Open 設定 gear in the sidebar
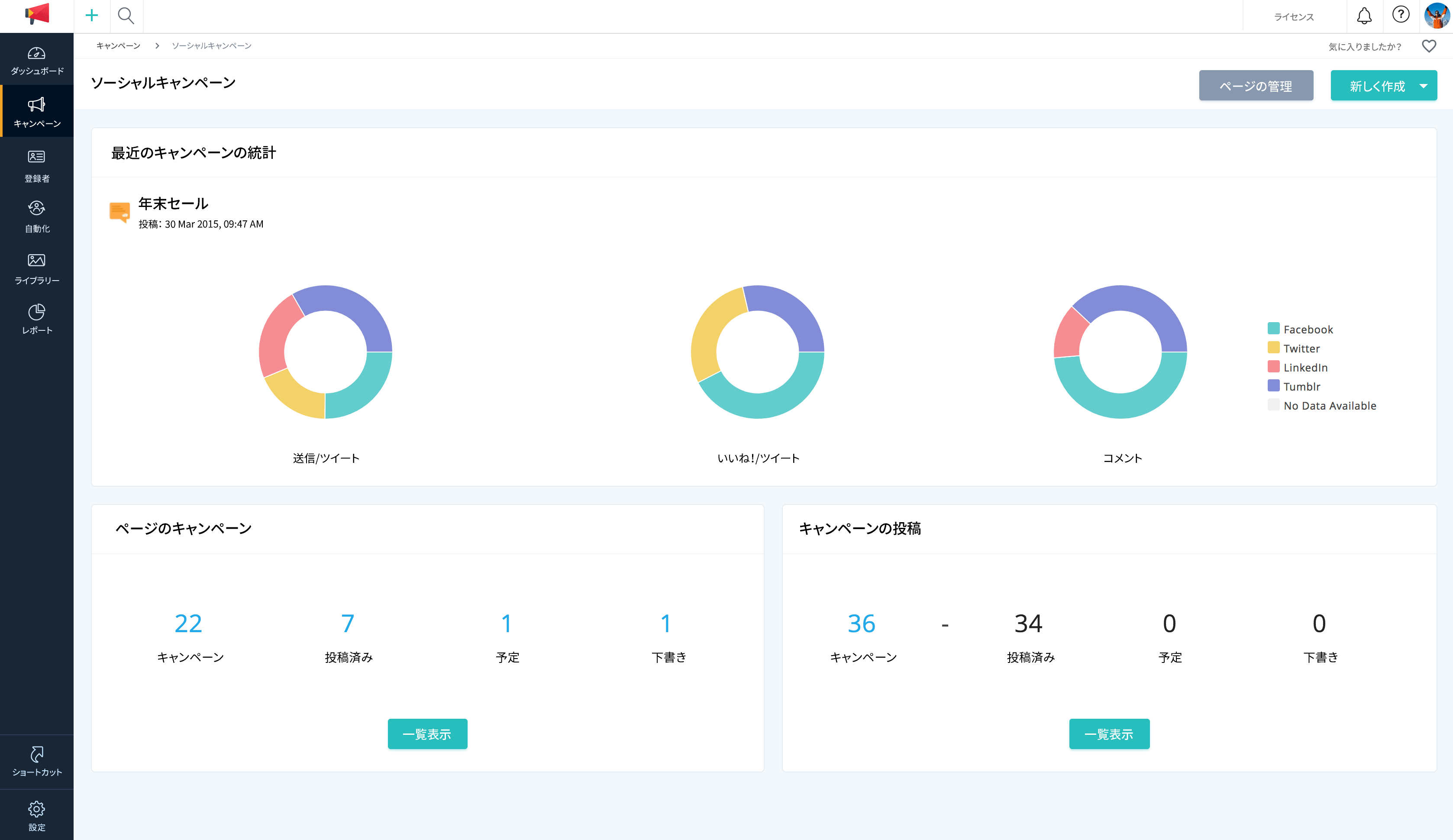Viewport: 1453px width, 840px height. pyautogui.click(x=37, y=816)
